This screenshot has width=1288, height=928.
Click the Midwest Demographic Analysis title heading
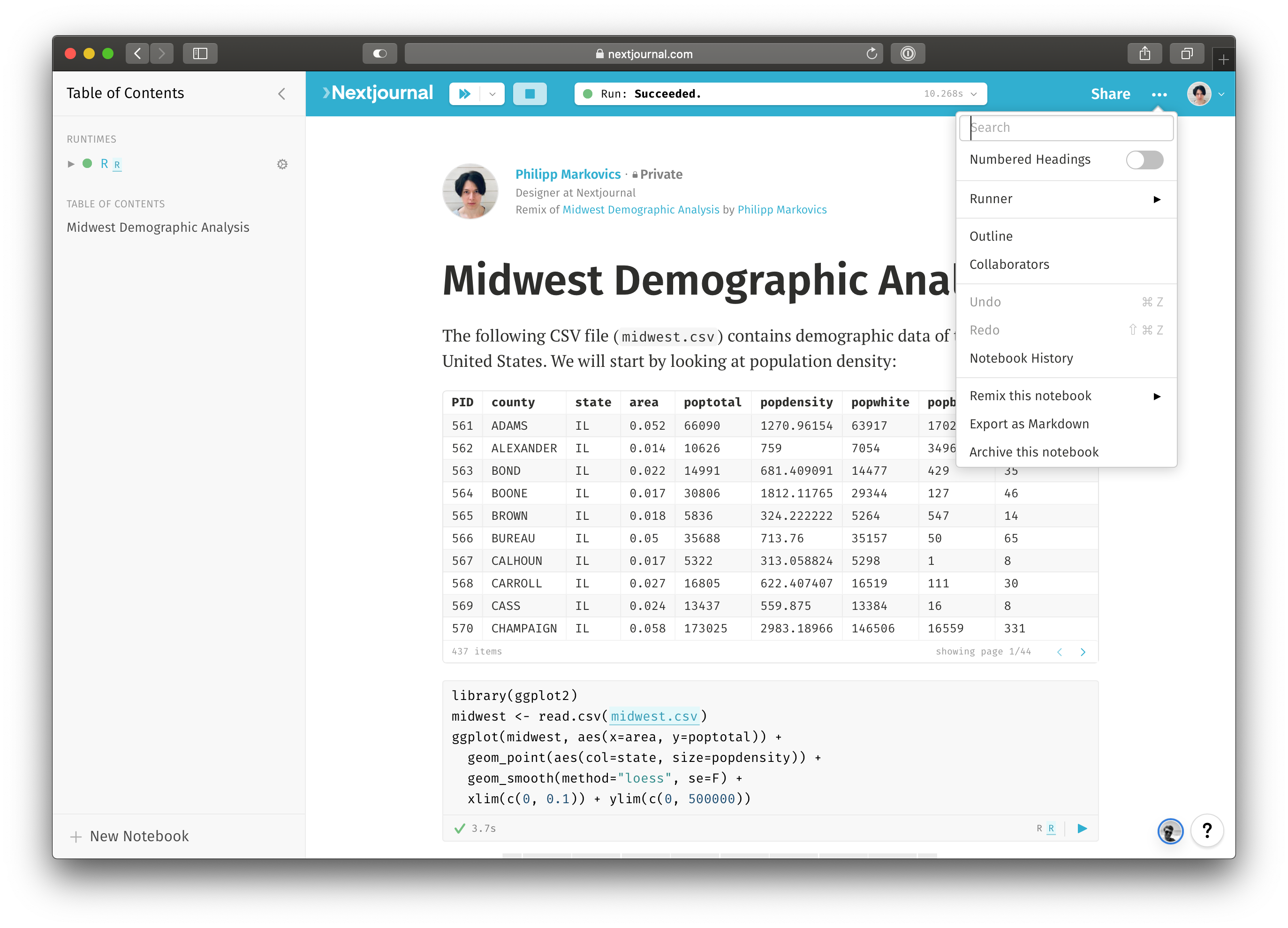[698, 281]
